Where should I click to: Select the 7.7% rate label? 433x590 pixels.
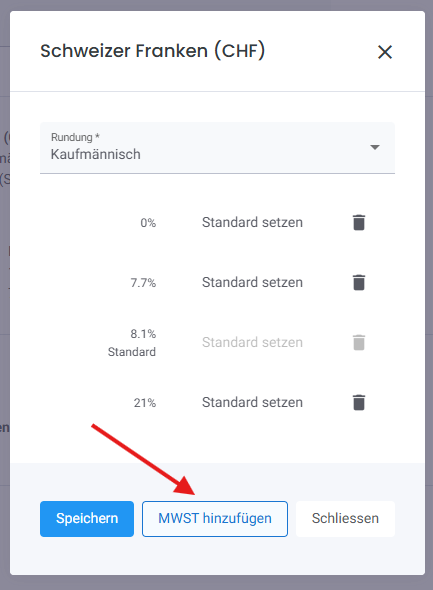pyautogui.click(x=143, y=283)
